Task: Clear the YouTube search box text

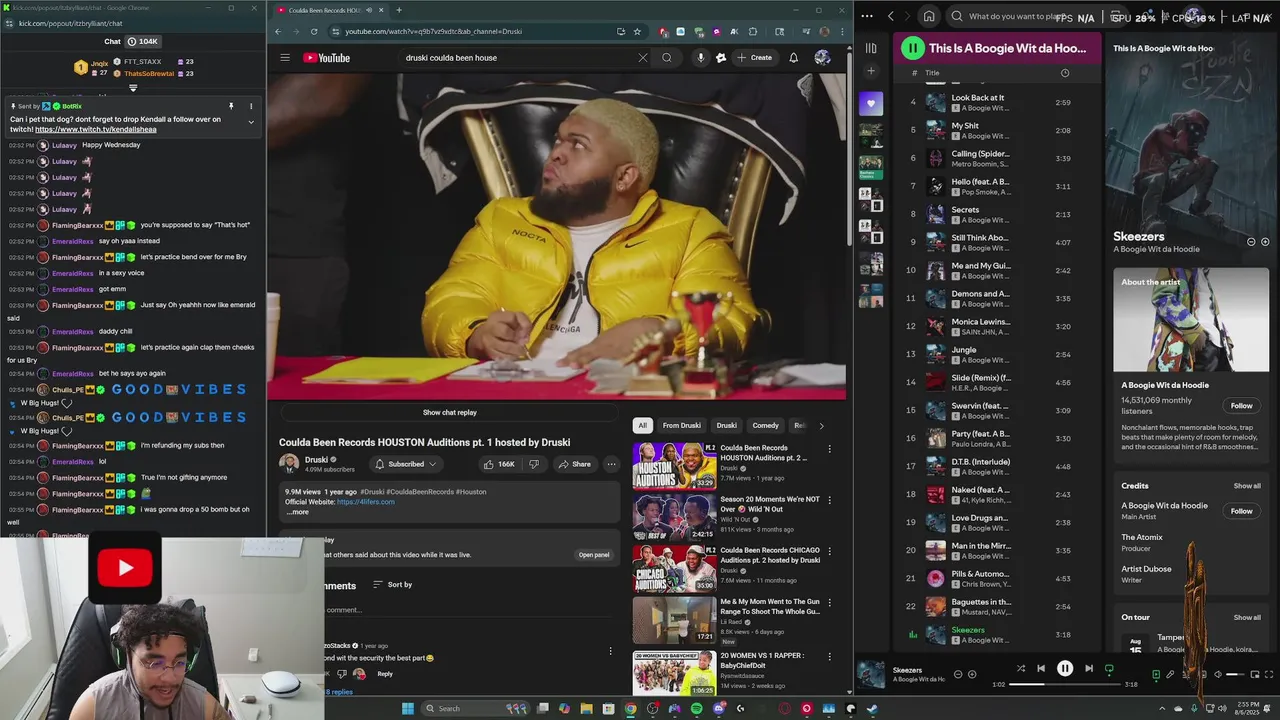Action: coord(643,58)
